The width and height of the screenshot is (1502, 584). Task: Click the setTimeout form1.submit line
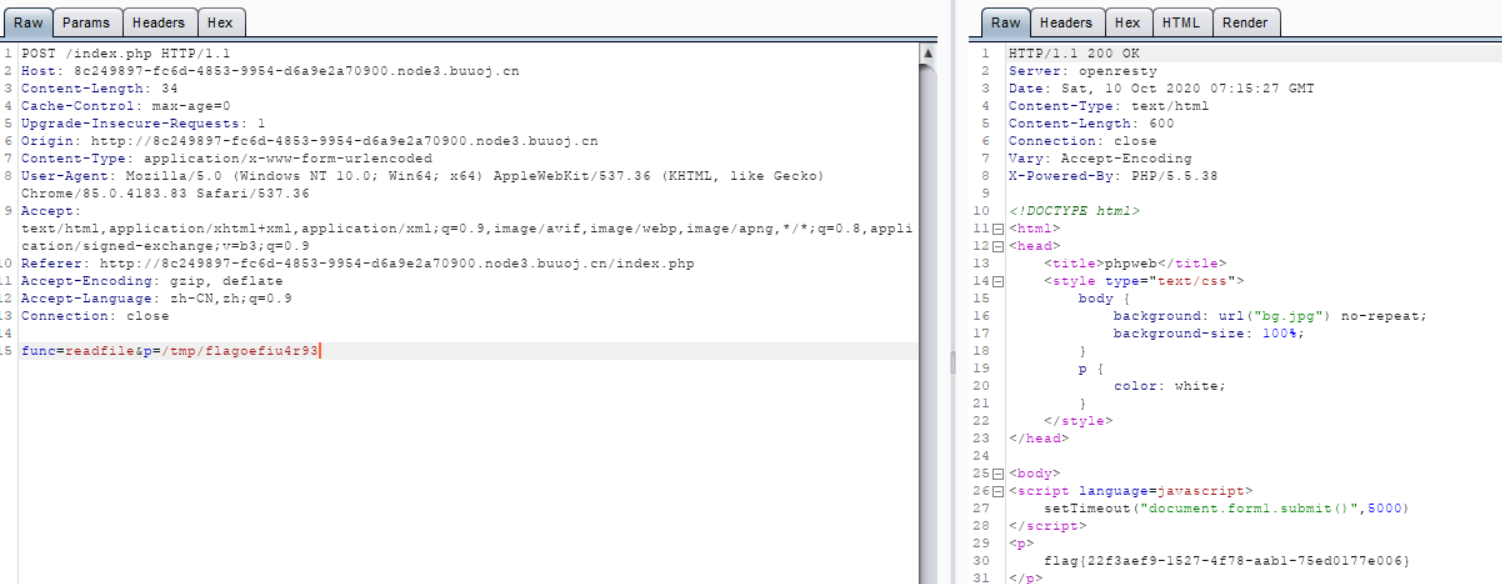(1226, 508)
